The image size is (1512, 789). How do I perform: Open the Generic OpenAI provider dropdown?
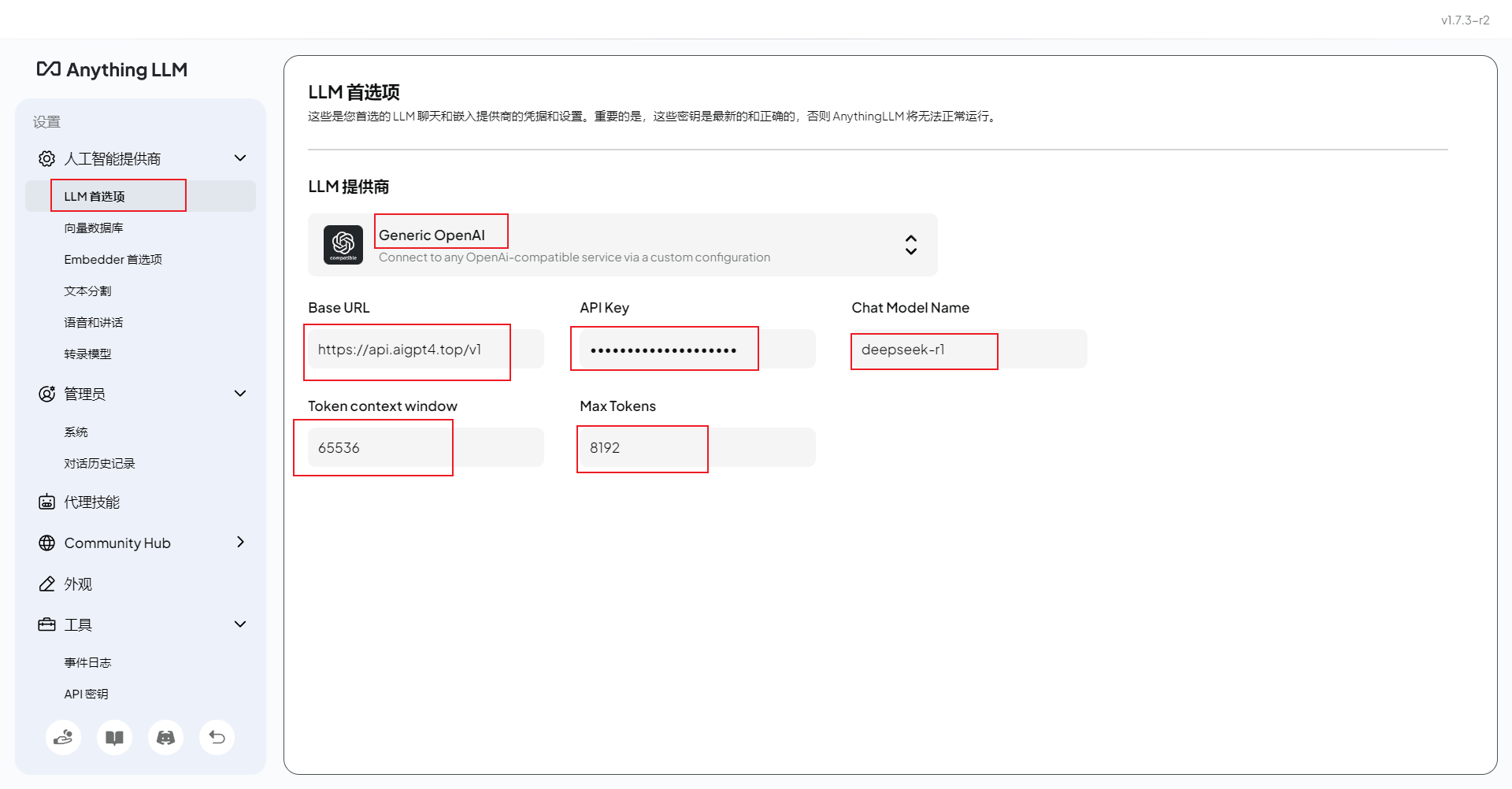[x=623, y=245]
